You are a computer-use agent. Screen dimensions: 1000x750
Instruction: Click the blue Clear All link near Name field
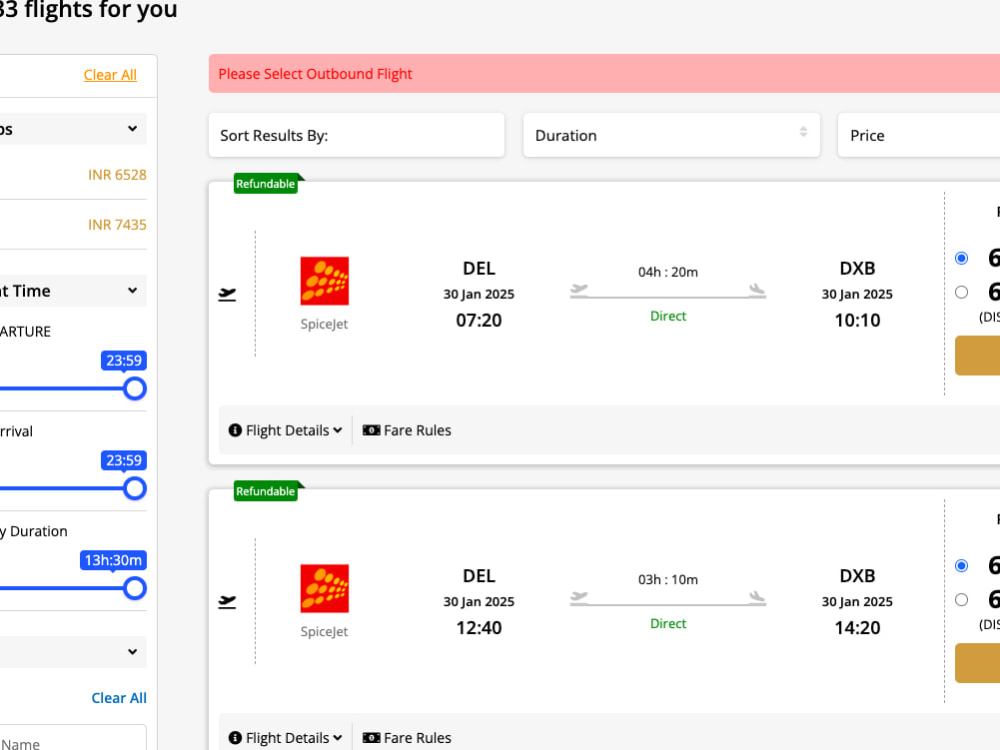point(119,698)
